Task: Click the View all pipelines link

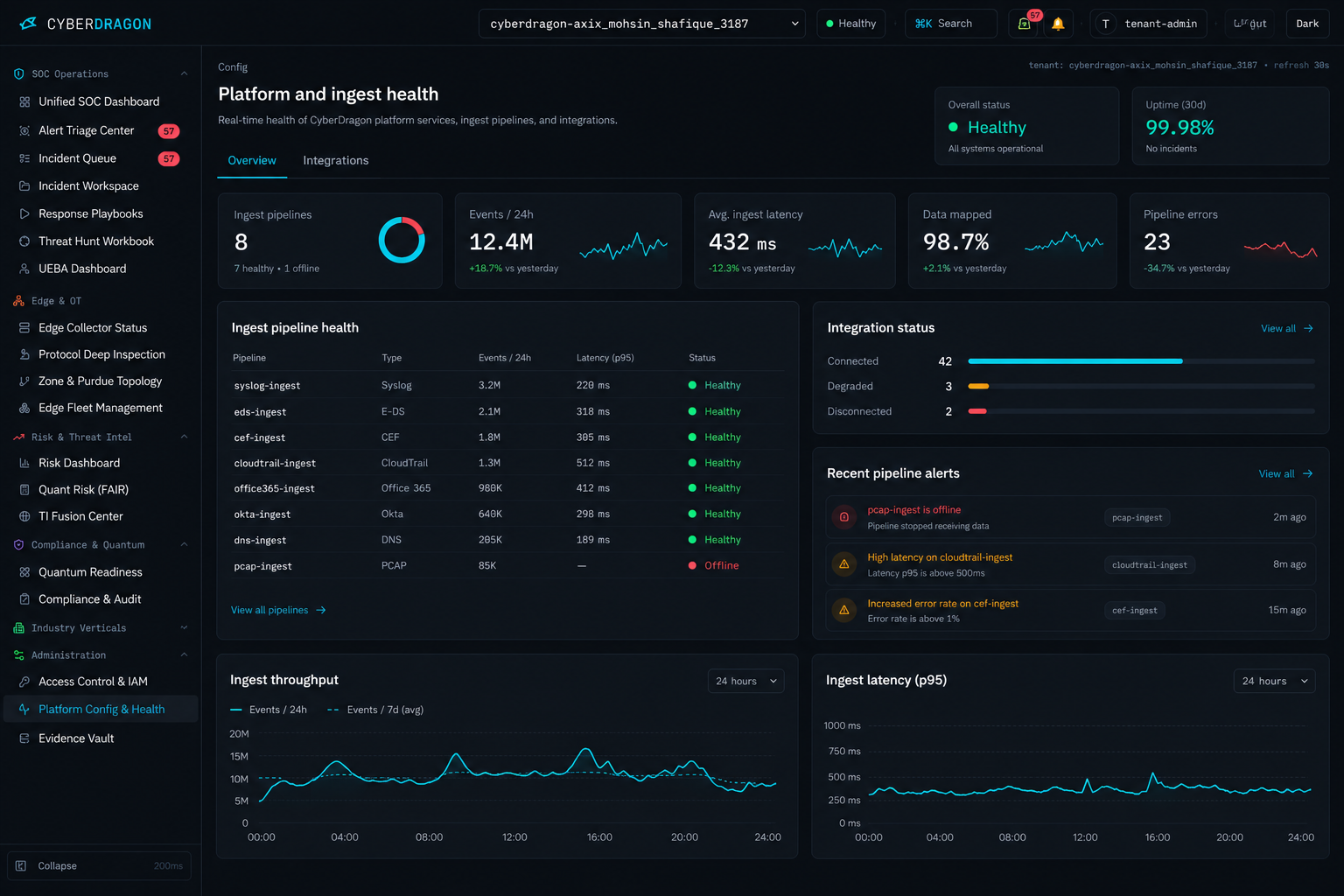Action: pos(278,610)
